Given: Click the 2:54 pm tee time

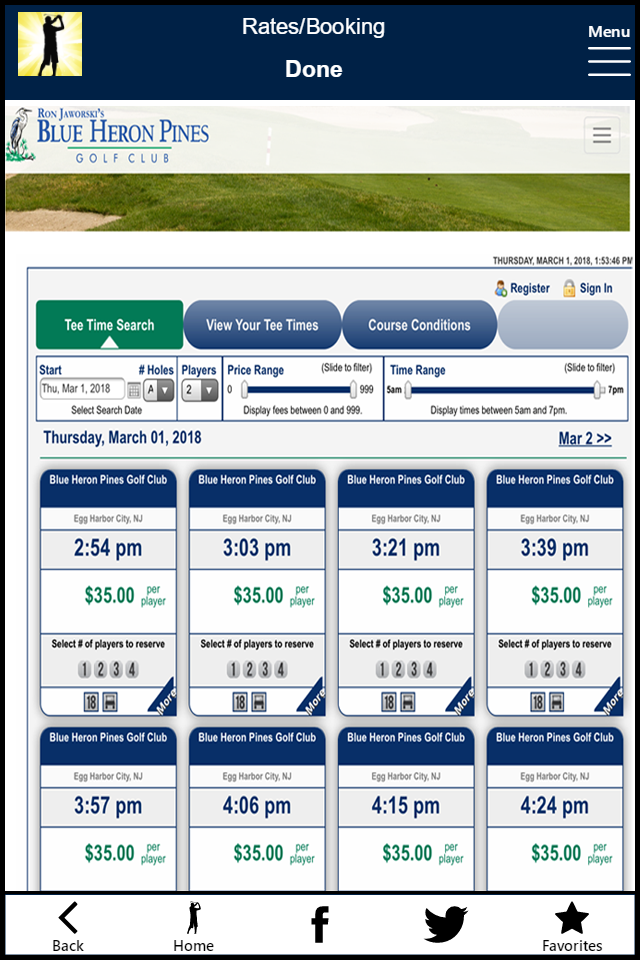Looking at the screenshot, I should click(108, 547).
